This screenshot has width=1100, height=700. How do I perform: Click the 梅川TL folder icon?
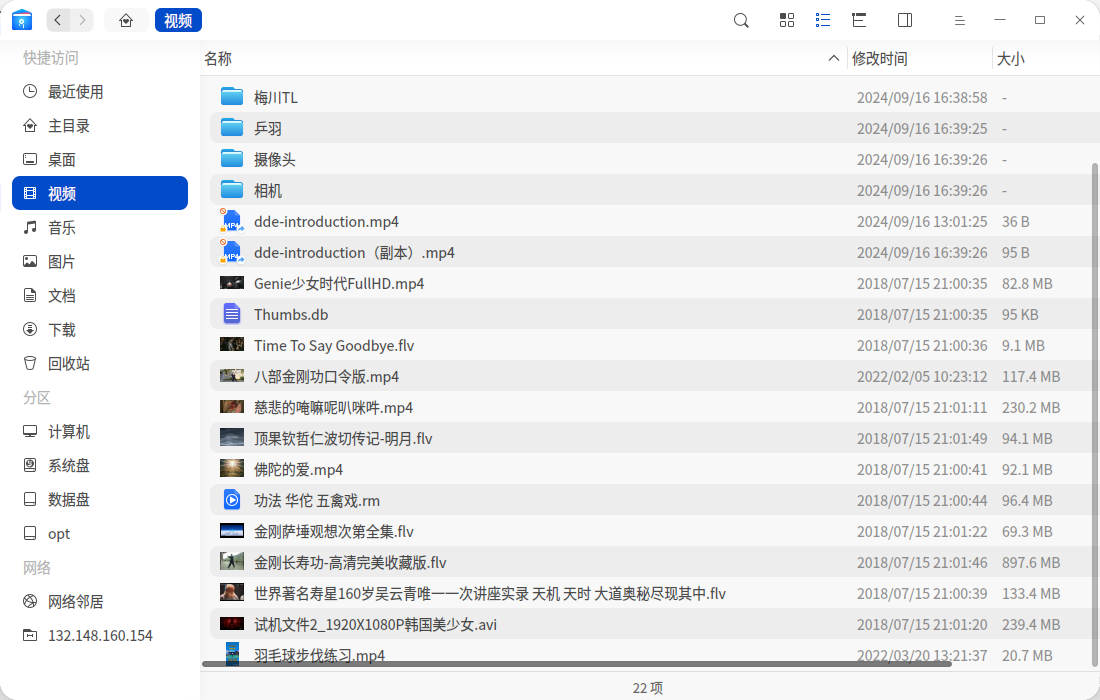coord(232,97)
